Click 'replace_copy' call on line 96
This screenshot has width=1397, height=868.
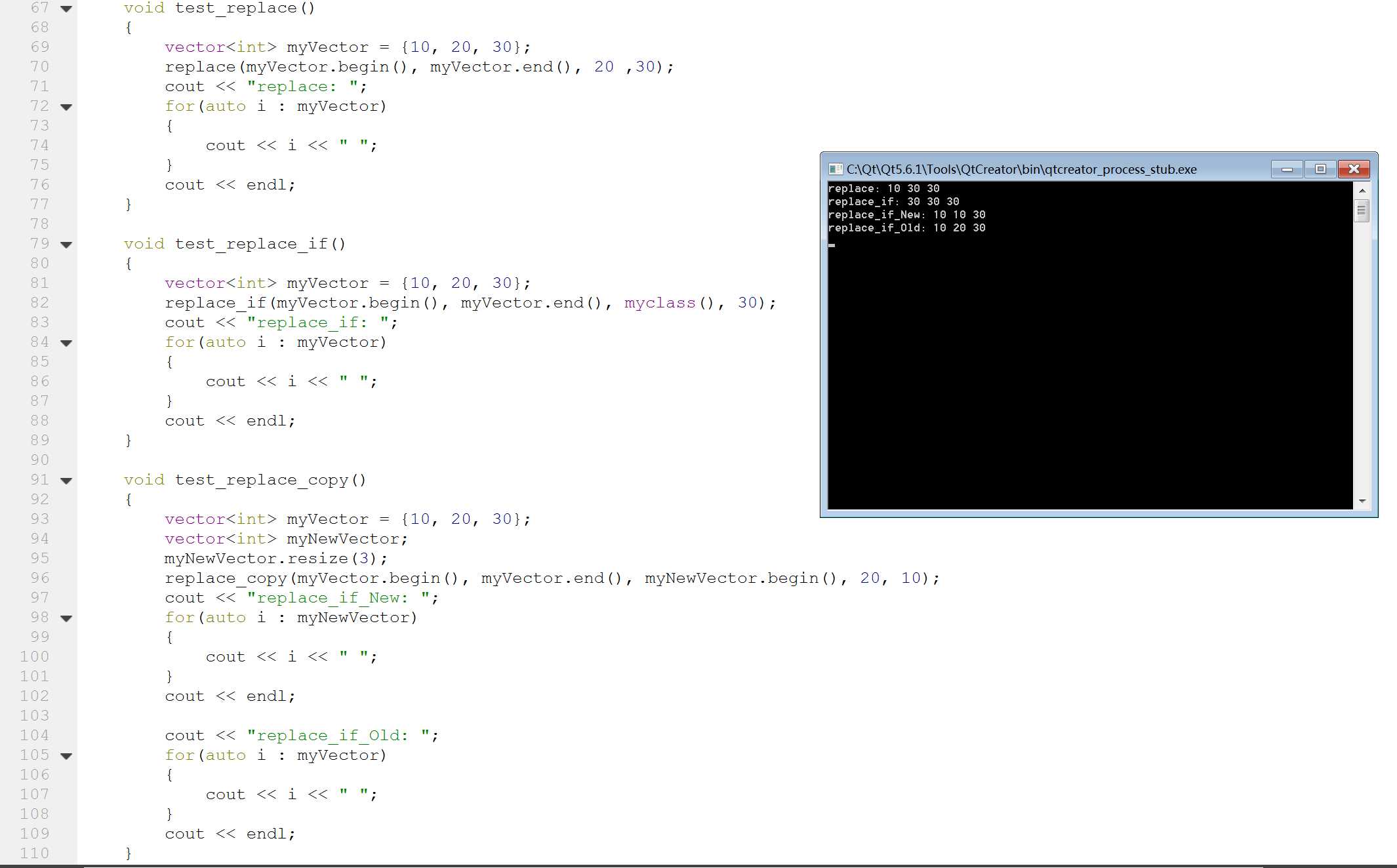tap(226, 579)
